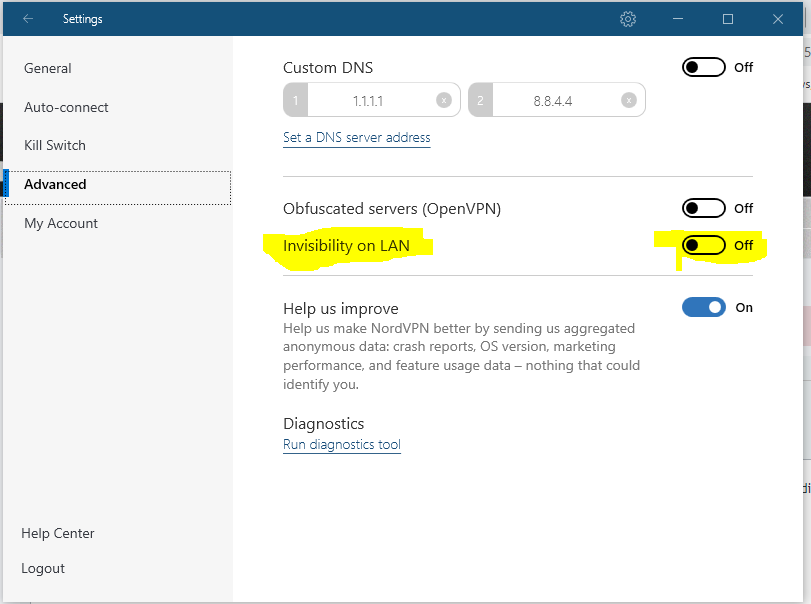The image size is (811, 604).
Task: Click first DNS field with 1.1.1.1
Action: pyautogui.click(x=371, y=100)
